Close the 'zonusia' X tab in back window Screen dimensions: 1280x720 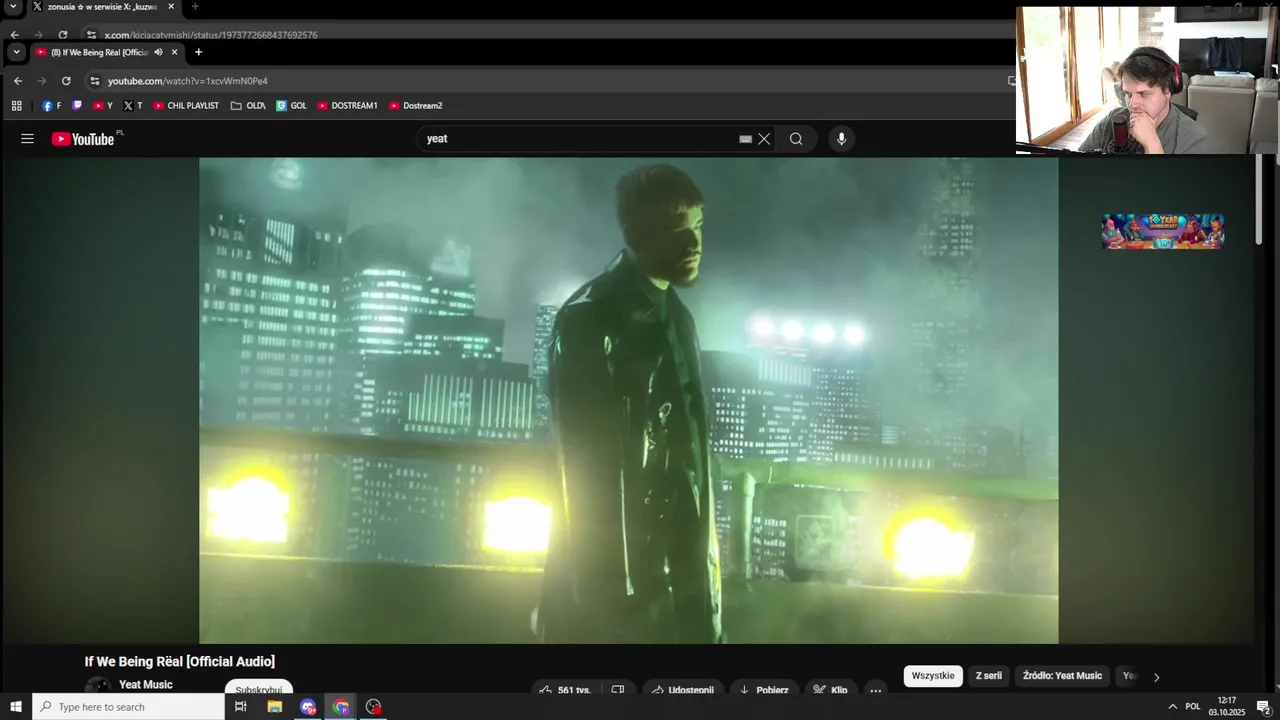pyautogui.click(x=171, y=6)
